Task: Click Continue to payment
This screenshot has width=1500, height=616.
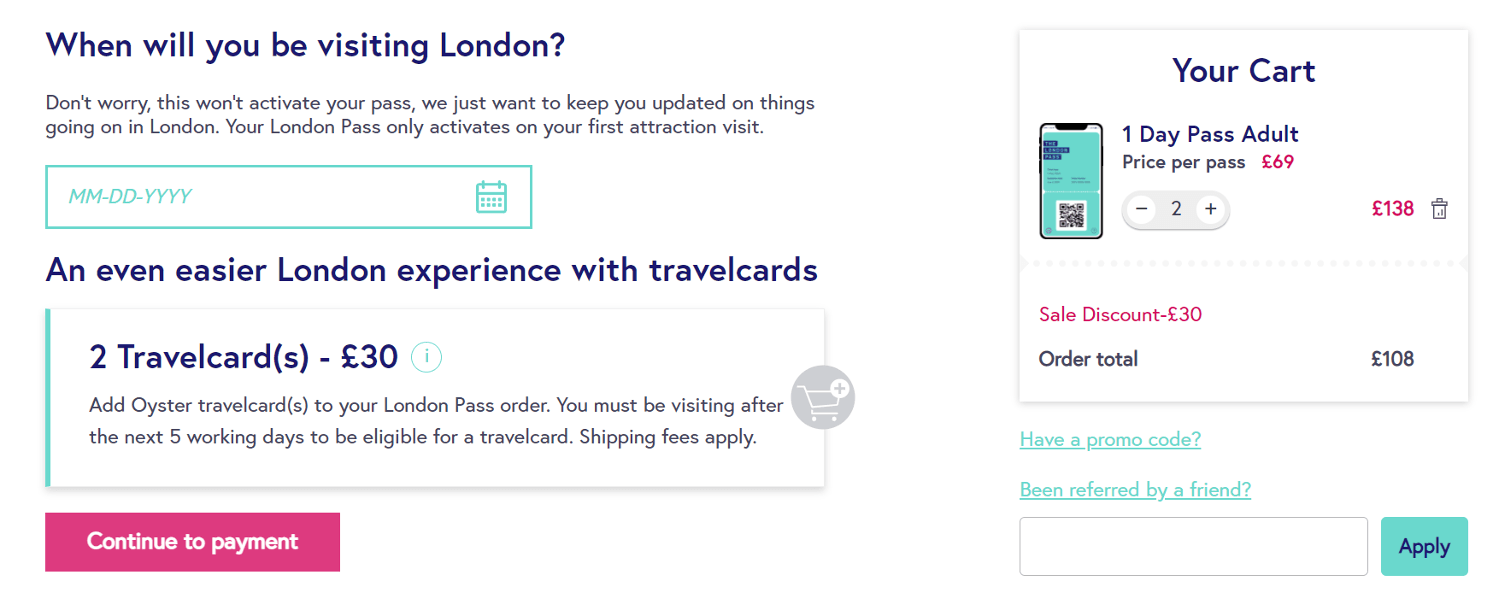Action: (193, 542)
